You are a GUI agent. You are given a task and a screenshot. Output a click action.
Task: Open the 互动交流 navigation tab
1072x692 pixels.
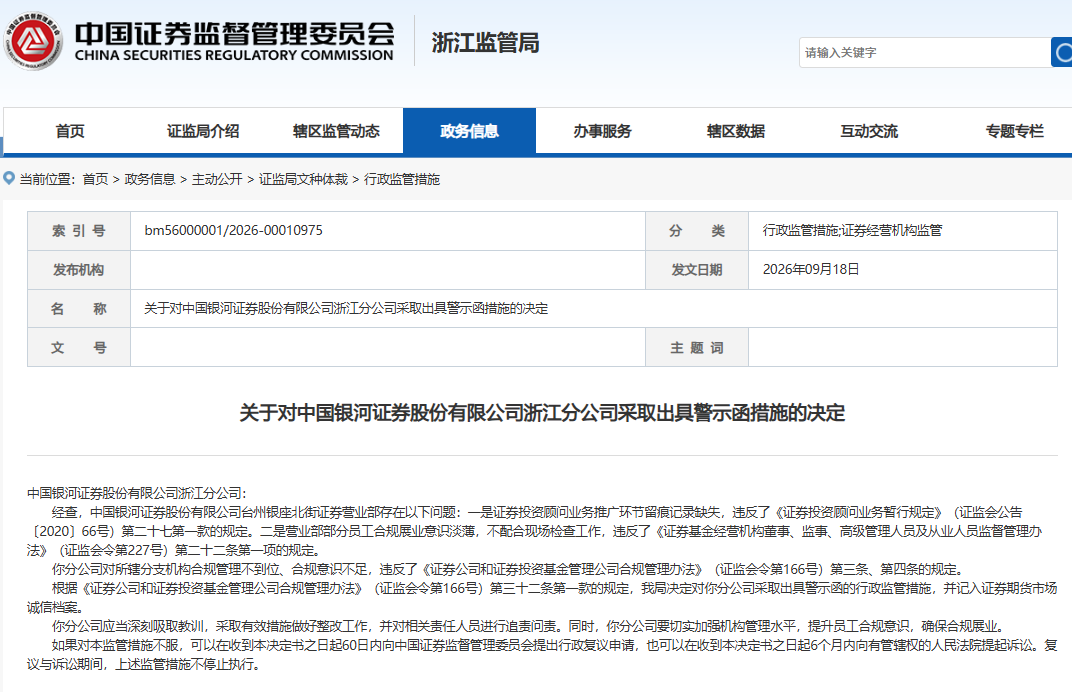869,131
